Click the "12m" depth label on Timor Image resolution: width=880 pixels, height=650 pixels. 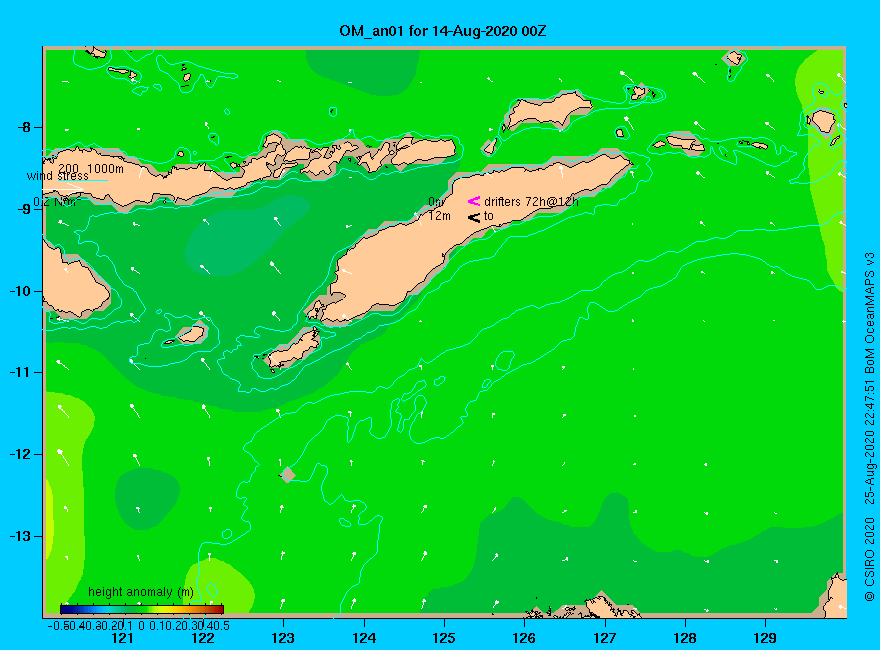click(439, 216)
